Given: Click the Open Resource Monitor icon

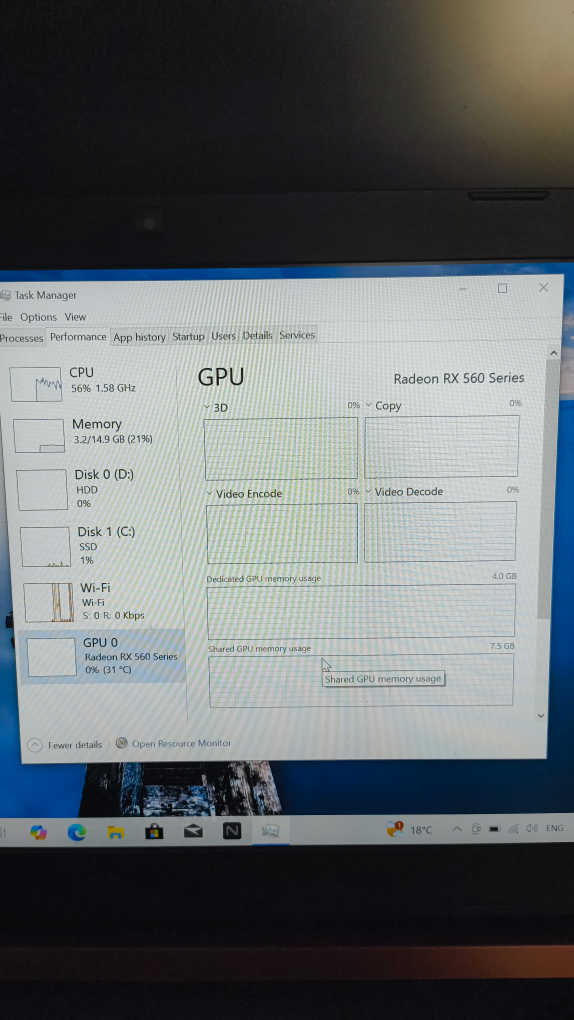Looking at the screenshot, I should click(x=122, y=743).
